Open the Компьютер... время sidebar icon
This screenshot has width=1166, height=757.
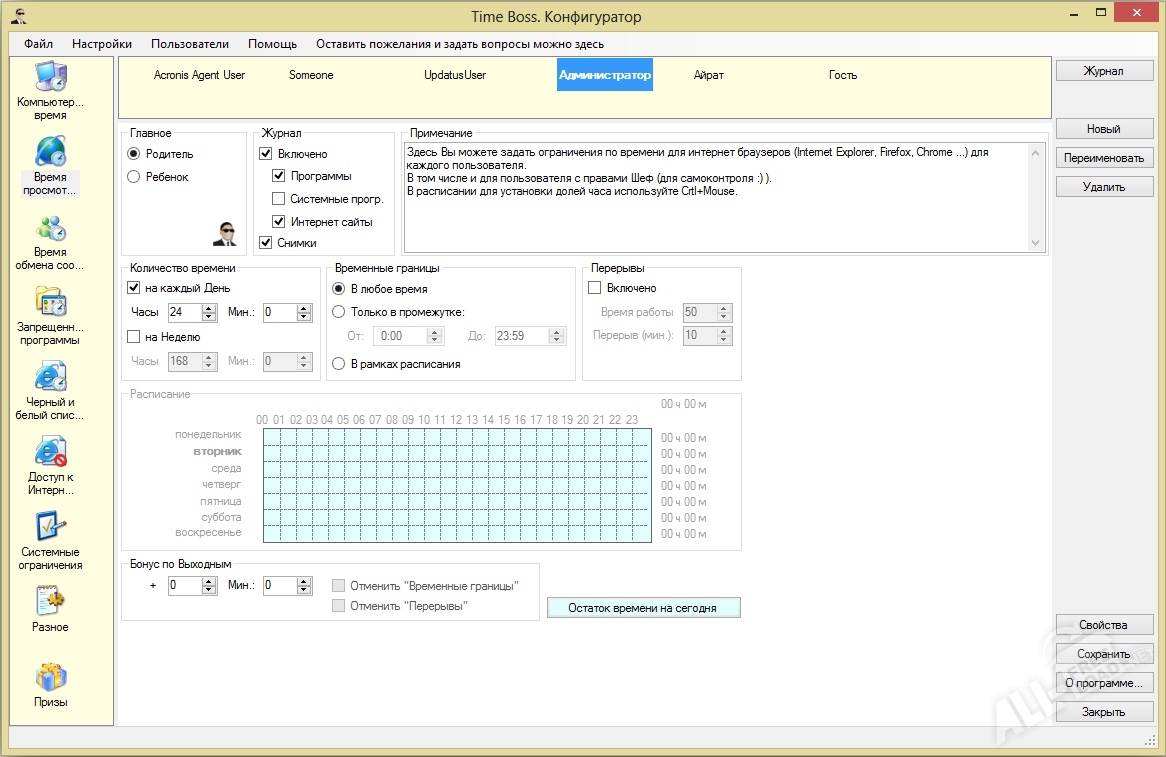50,78
